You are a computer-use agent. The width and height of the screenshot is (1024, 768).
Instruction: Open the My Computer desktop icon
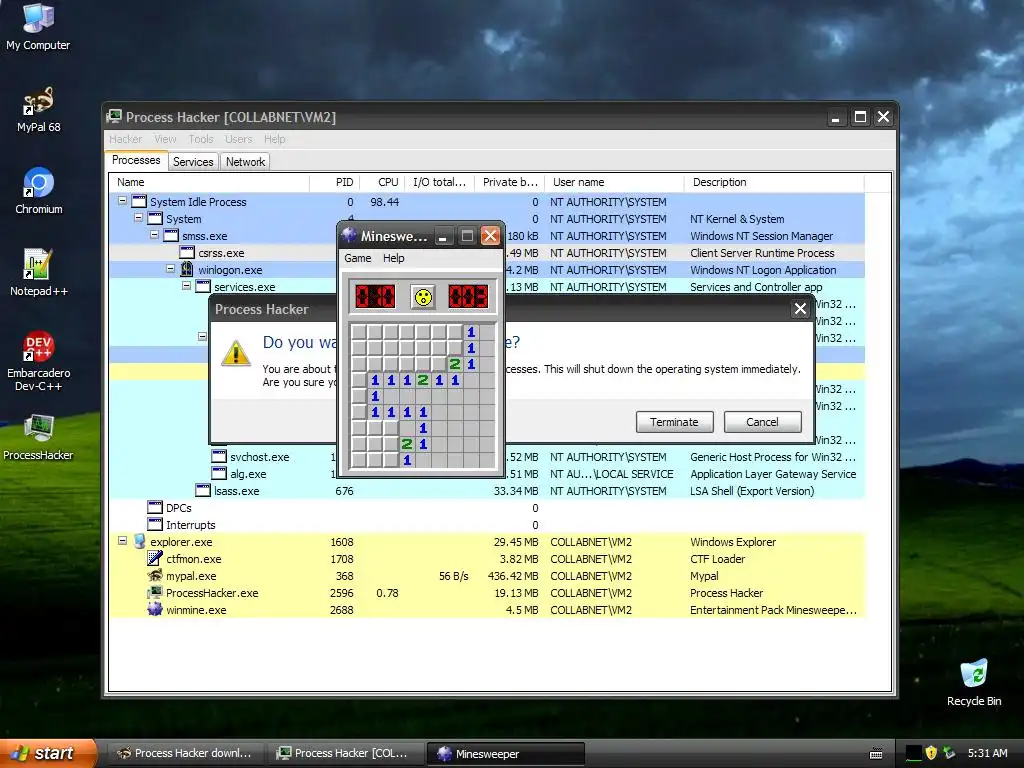[x=38, y=26]
